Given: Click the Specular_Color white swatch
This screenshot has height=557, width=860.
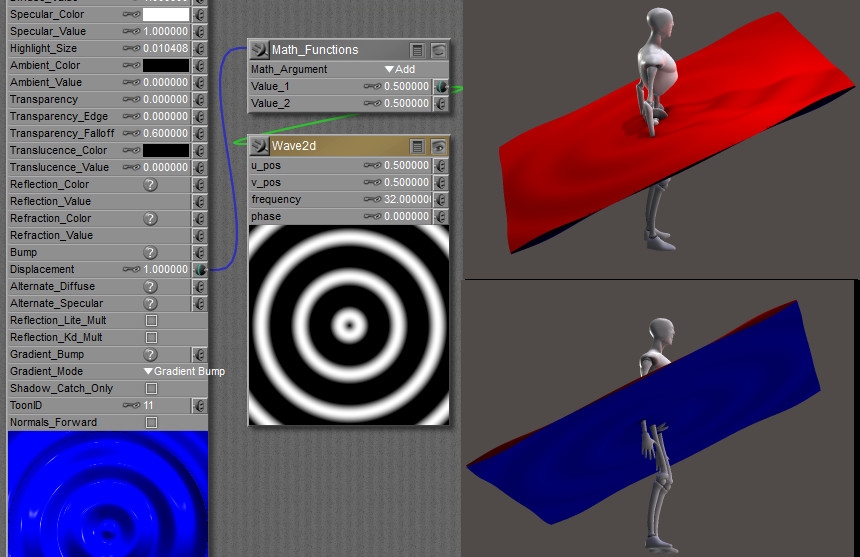Looking at the screenshot, I should pos(166,14).
